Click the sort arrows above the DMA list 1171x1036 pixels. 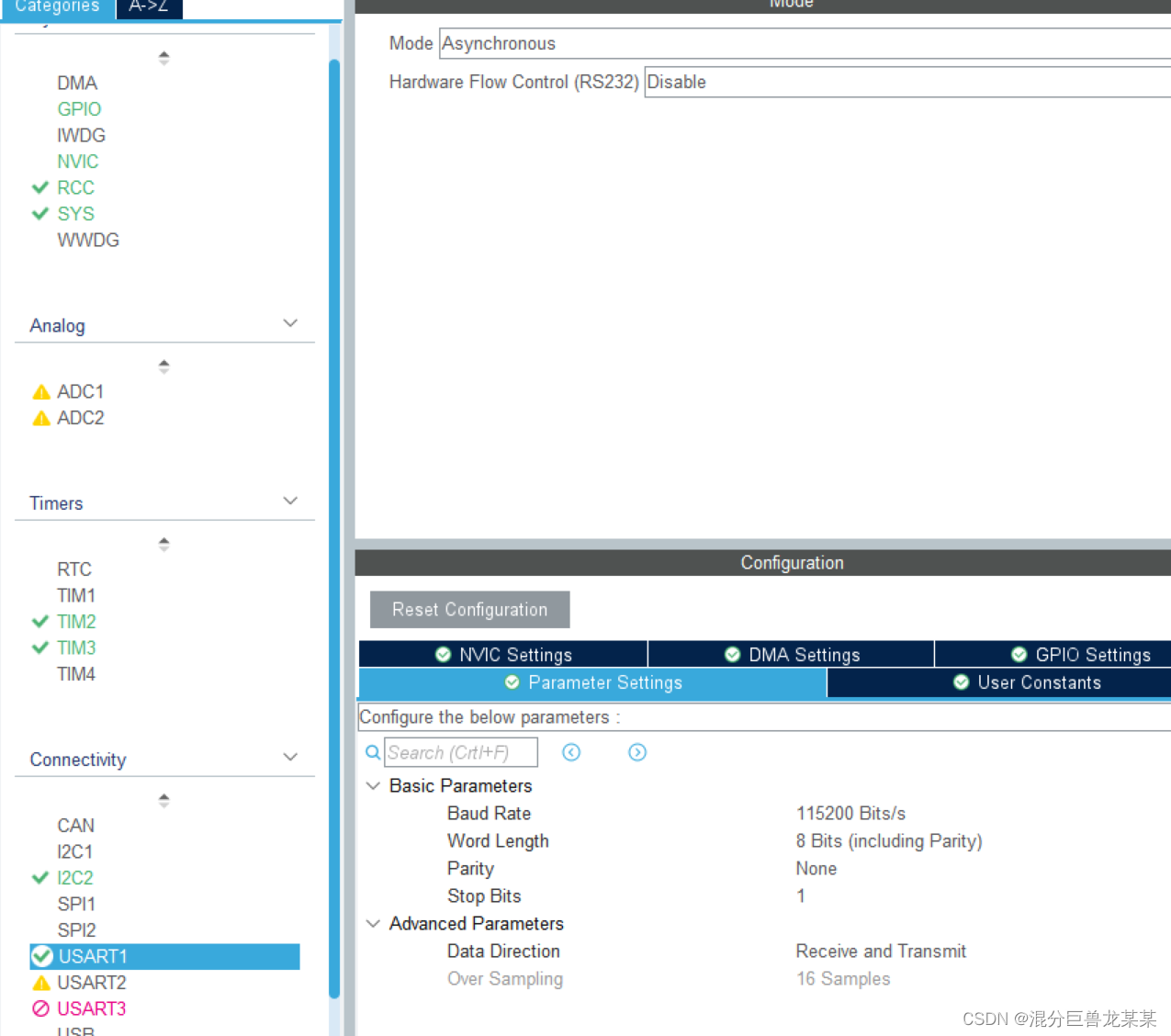pyautogui.click(x=163, y=57)
